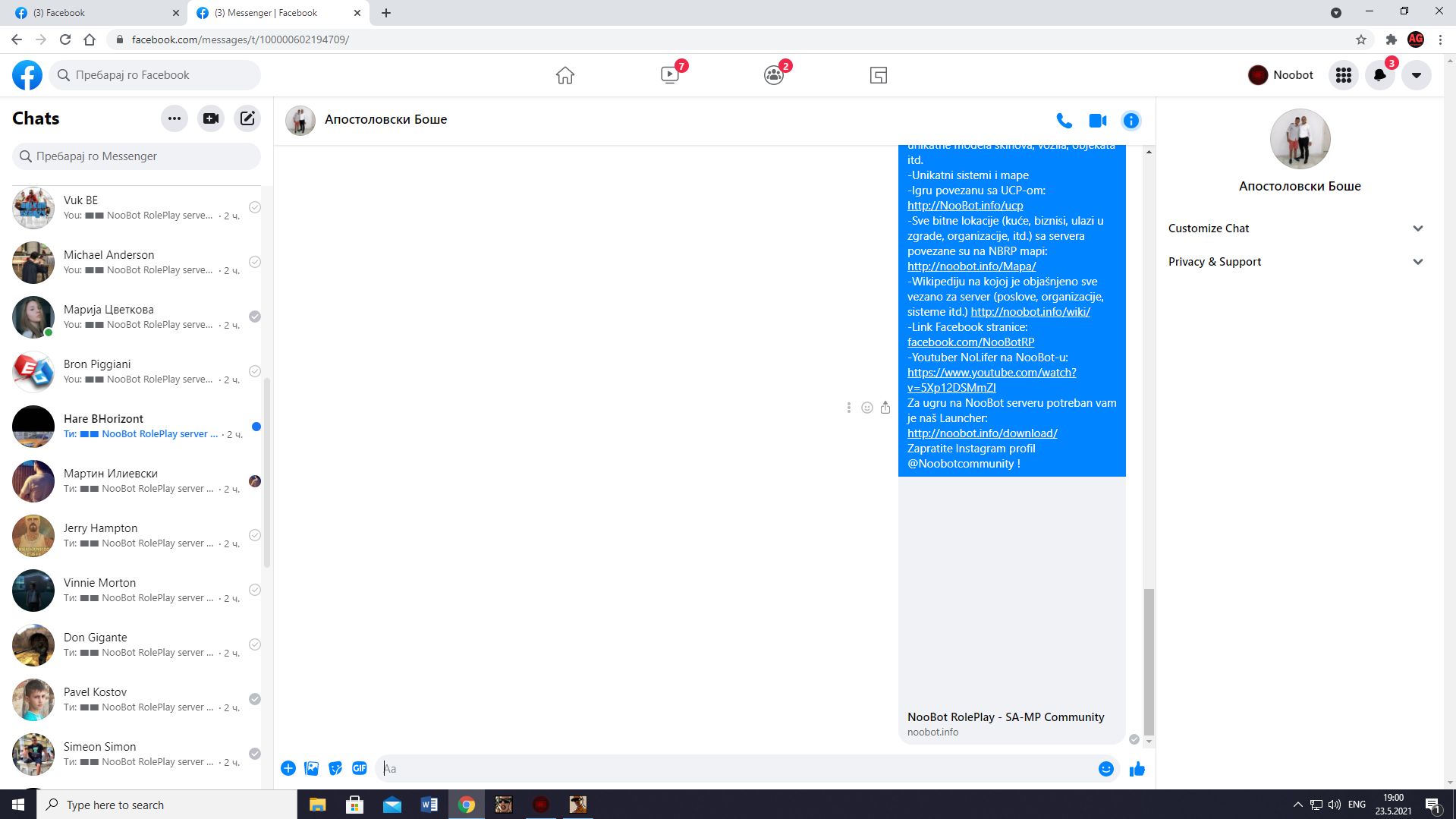Image resolution: width=1456 pixels, height=819 pixels.
Task: Open the NooBot.info/ucp link
Action: [x=965, y=206]
